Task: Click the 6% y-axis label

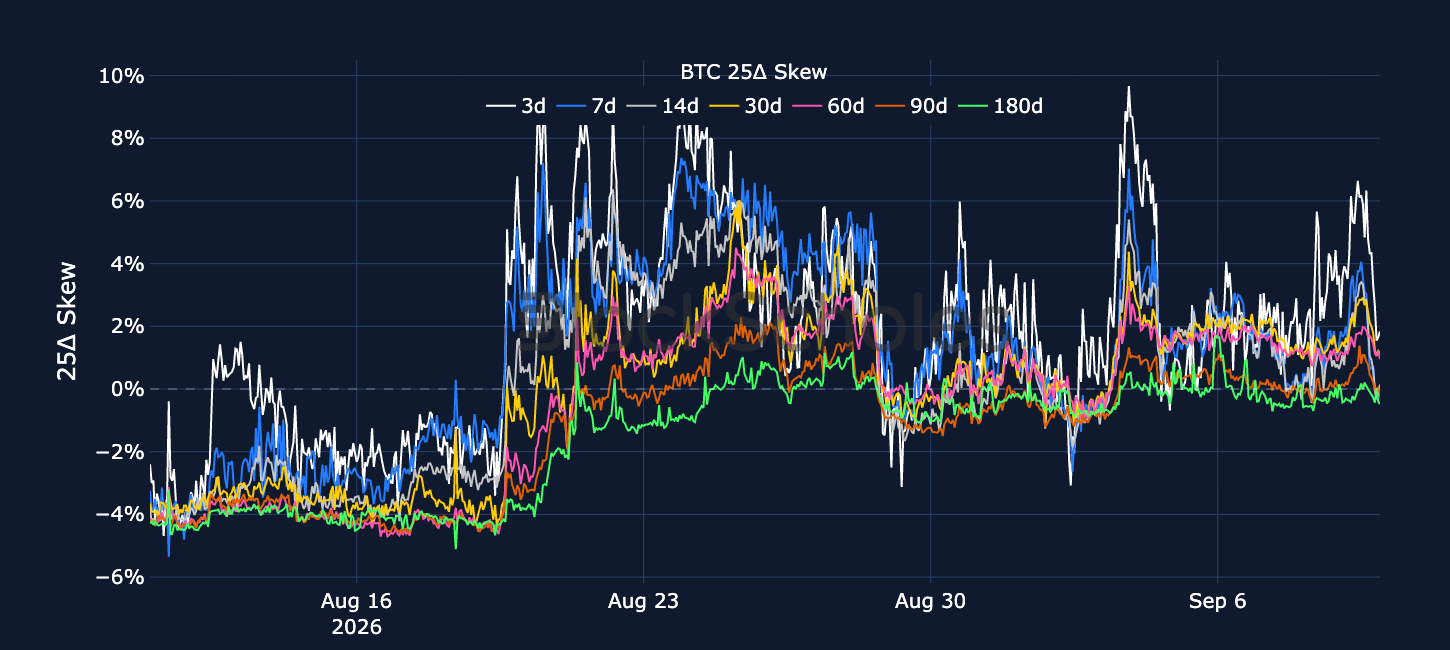Action: click(127, 201)
